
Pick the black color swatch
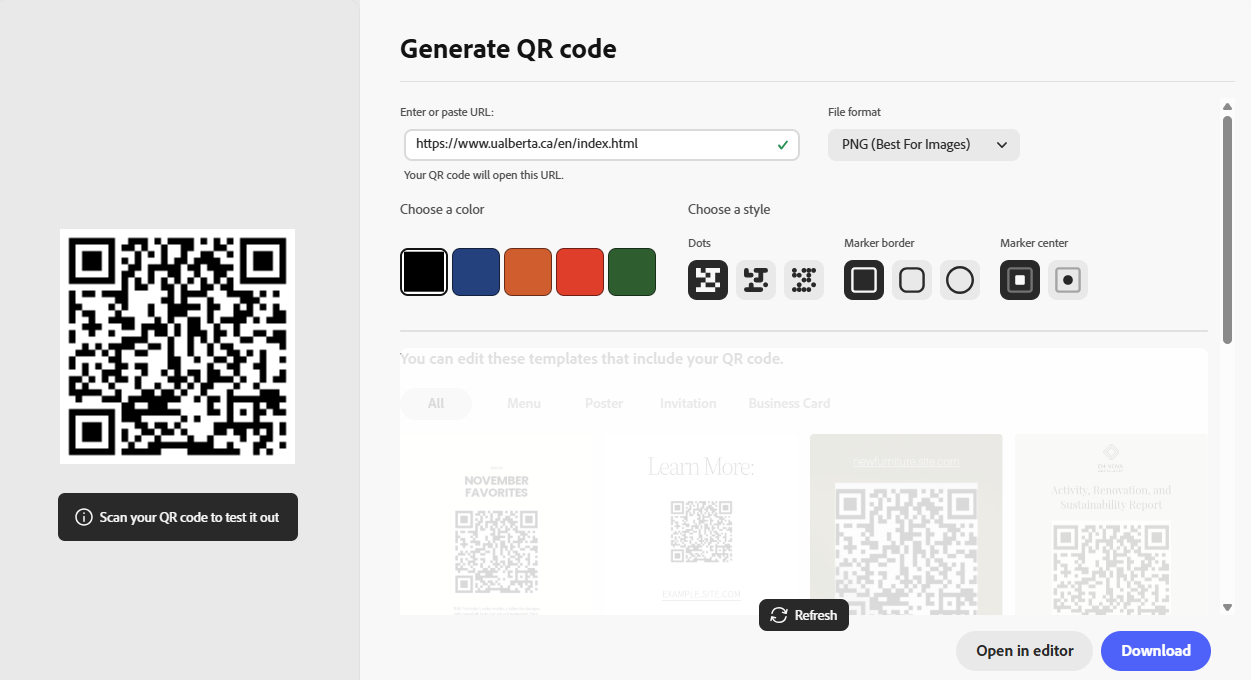[424, 272]
